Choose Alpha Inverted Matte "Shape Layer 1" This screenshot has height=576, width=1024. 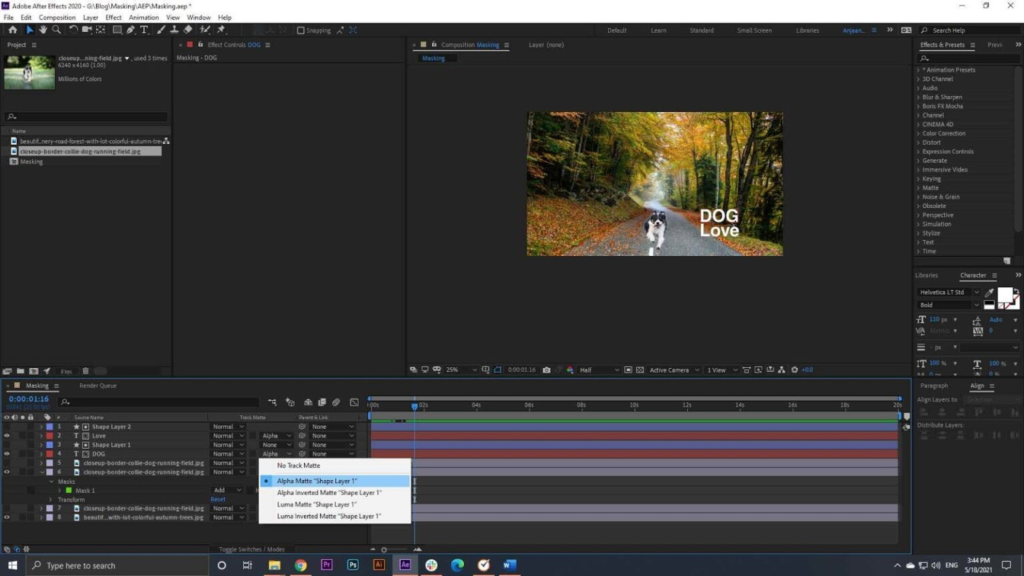[328, 493]
